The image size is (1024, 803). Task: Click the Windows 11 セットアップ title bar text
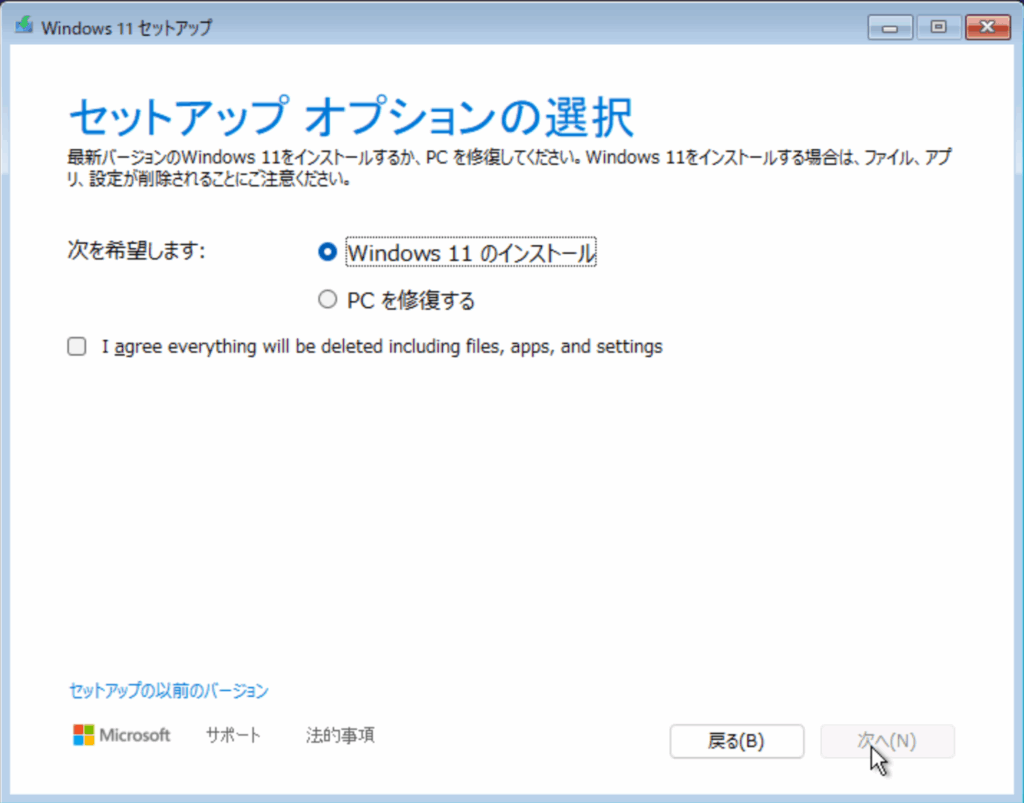pos(126,28)
